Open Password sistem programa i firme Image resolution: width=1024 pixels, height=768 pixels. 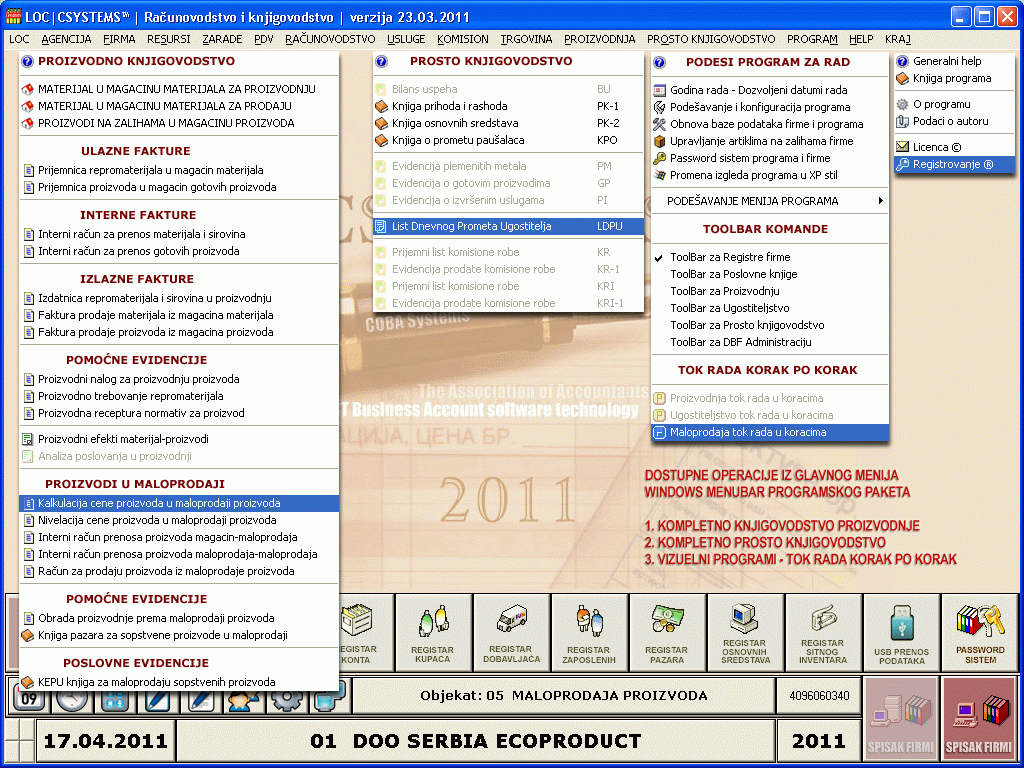pos(770,158)
